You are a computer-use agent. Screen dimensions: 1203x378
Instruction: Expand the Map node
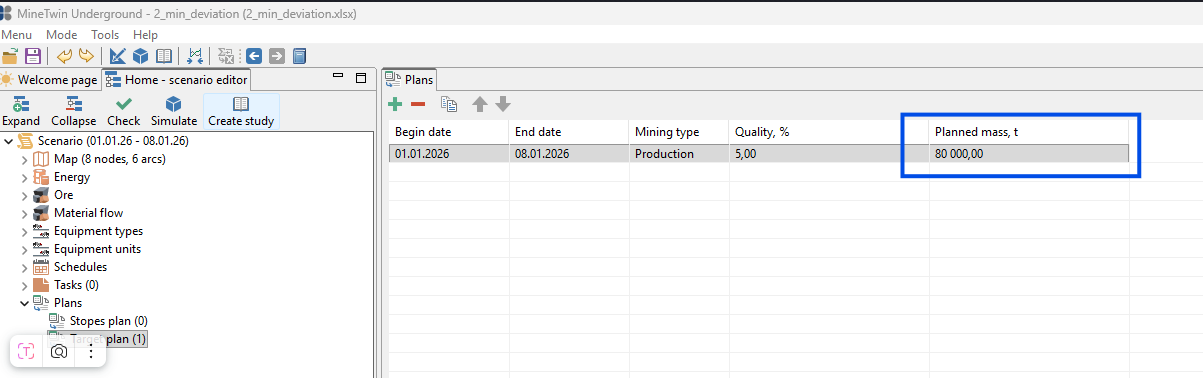[25, 159]
